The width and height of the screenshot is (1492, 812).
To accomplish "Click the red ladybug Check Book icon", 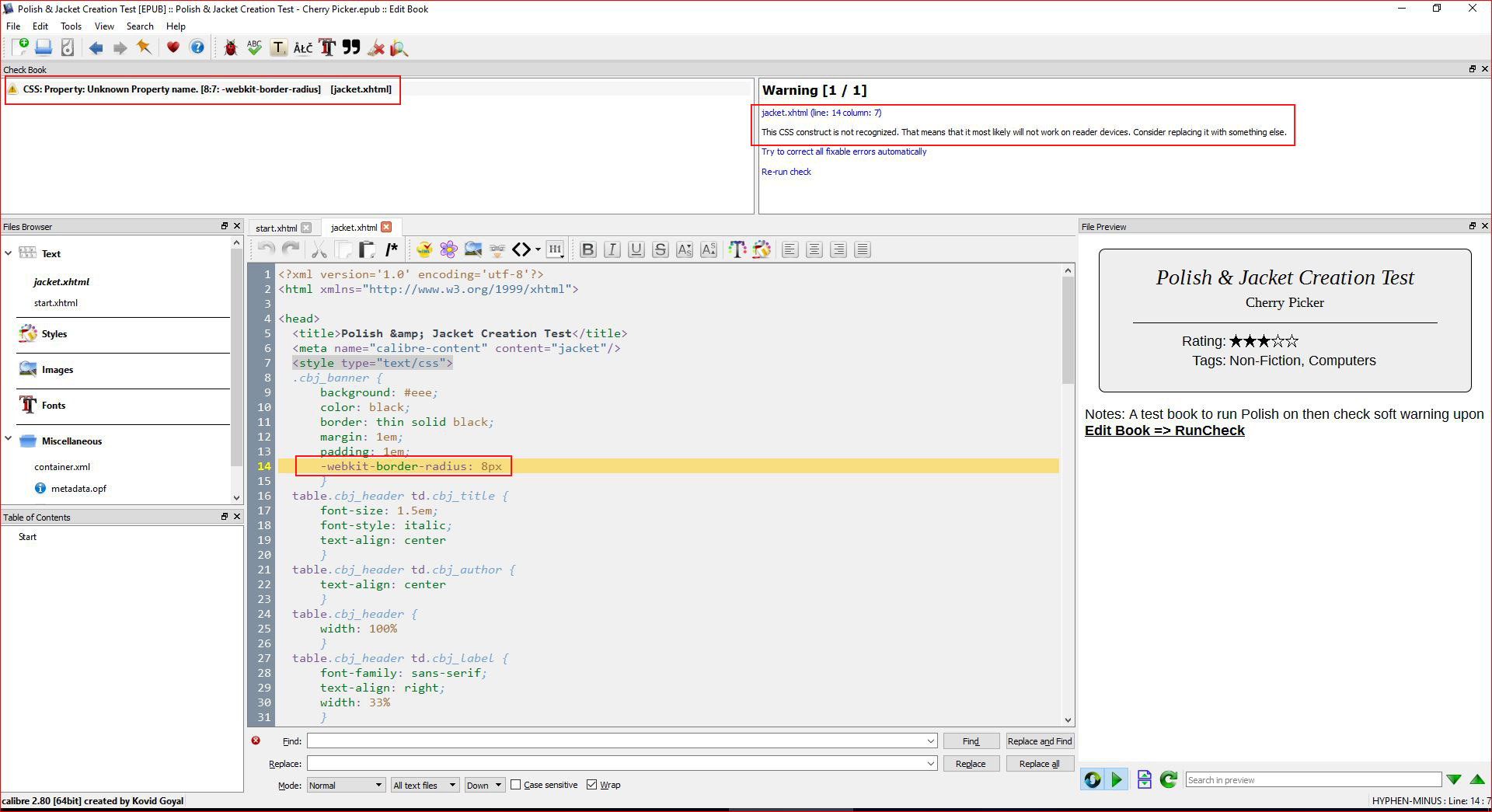I will pos(230,48).
